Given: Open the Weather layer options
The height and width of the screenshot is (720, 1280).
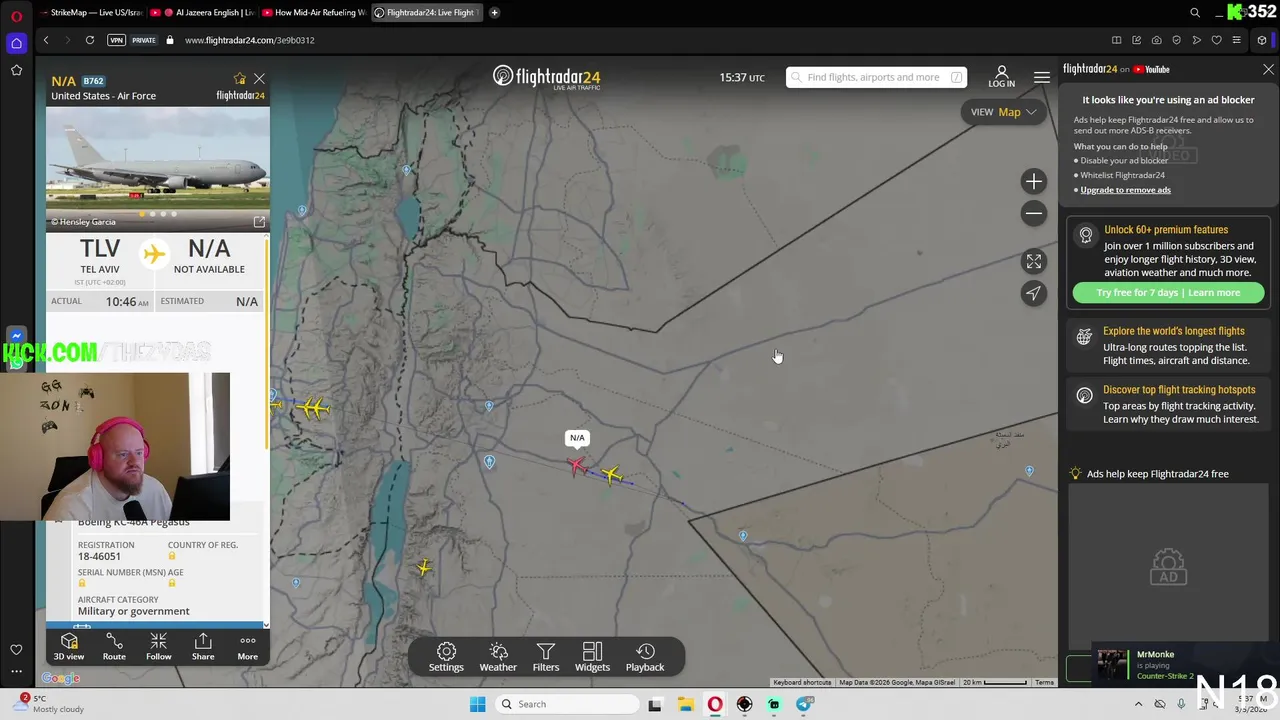Looking at the screenshot, I should tap(498, 657).
